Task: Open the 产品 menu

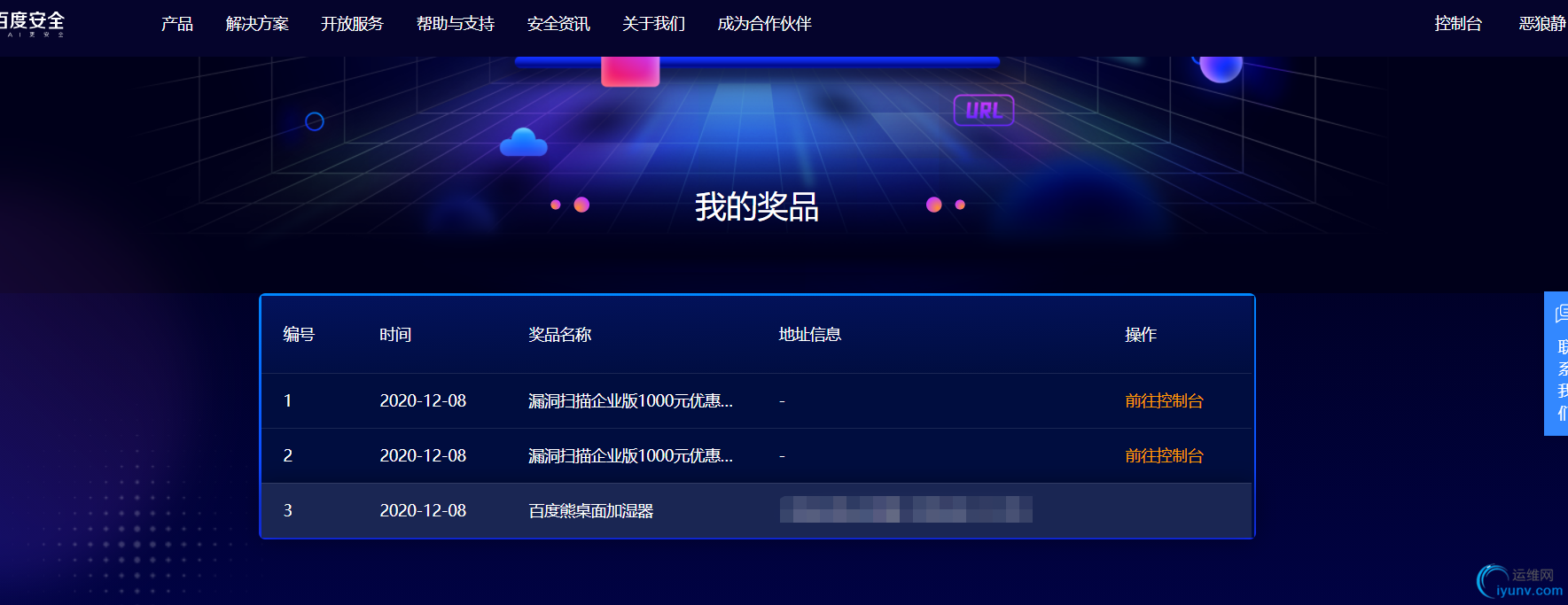Action: click(x=177, y=24)
